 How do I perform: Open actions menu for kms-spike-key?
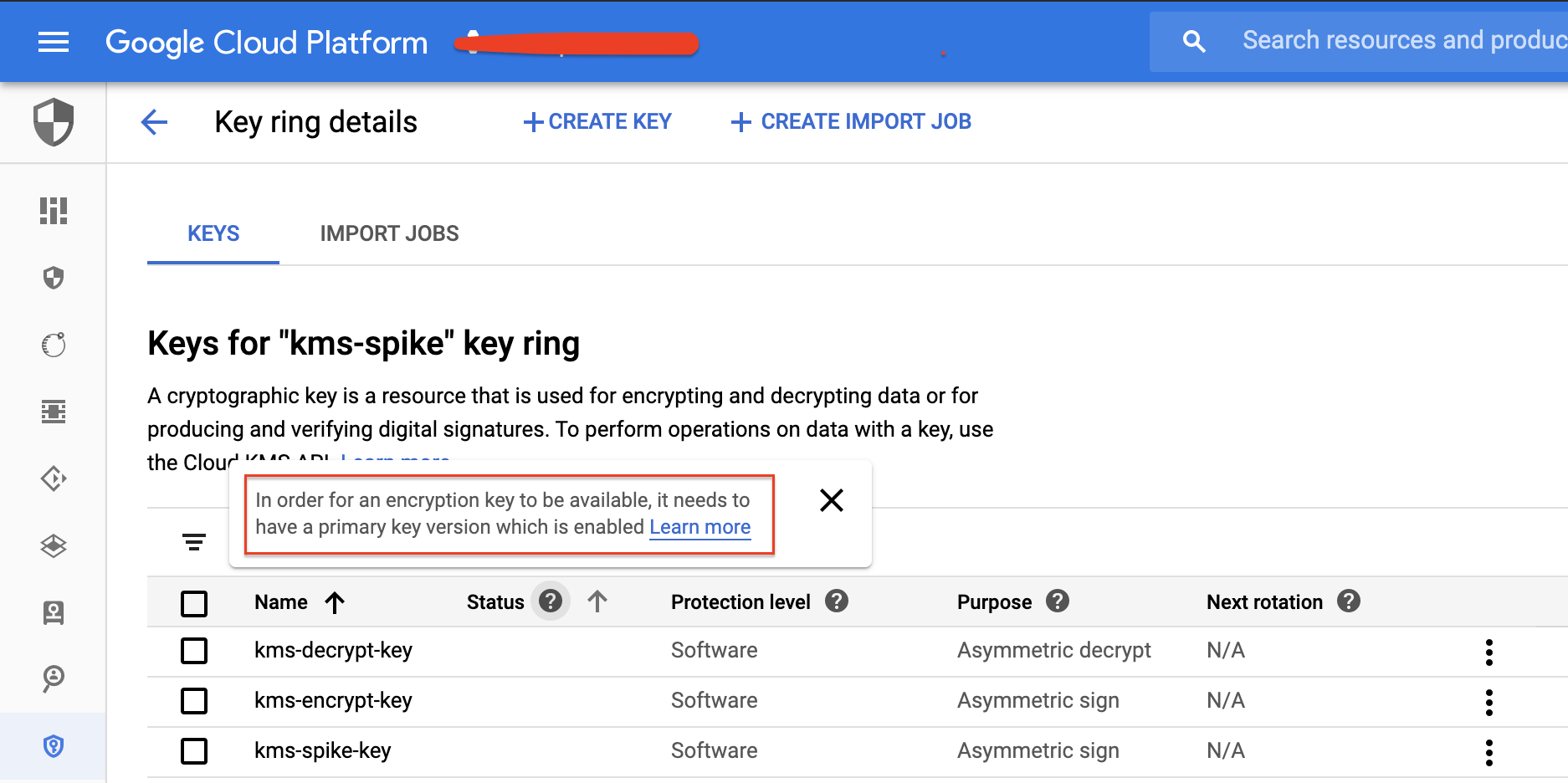tap(1489, 751)
